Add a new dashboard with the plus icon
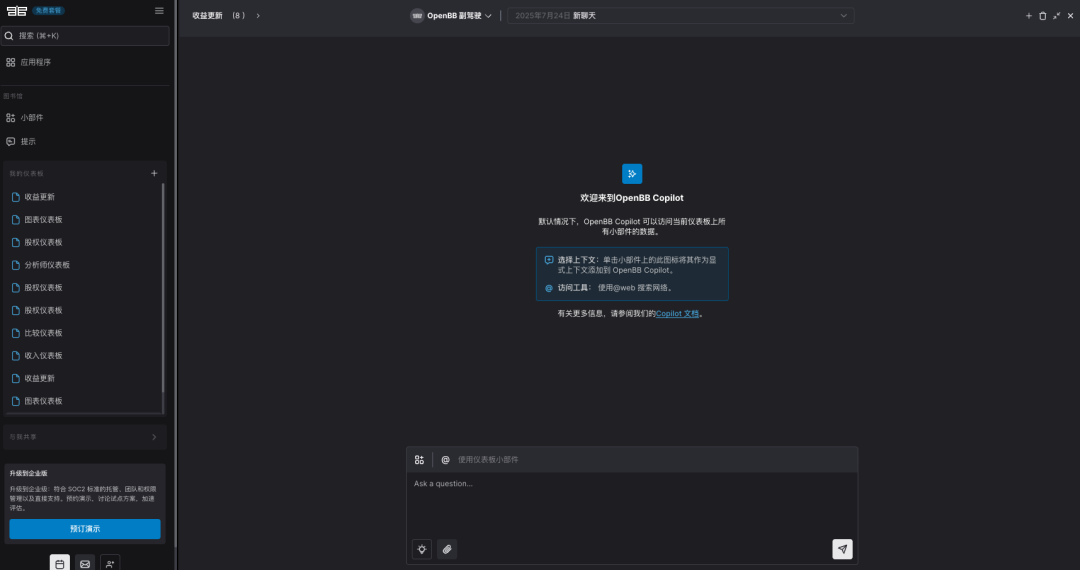The image size is (1080, 570). pyautogui.click(x=154, y=173)
